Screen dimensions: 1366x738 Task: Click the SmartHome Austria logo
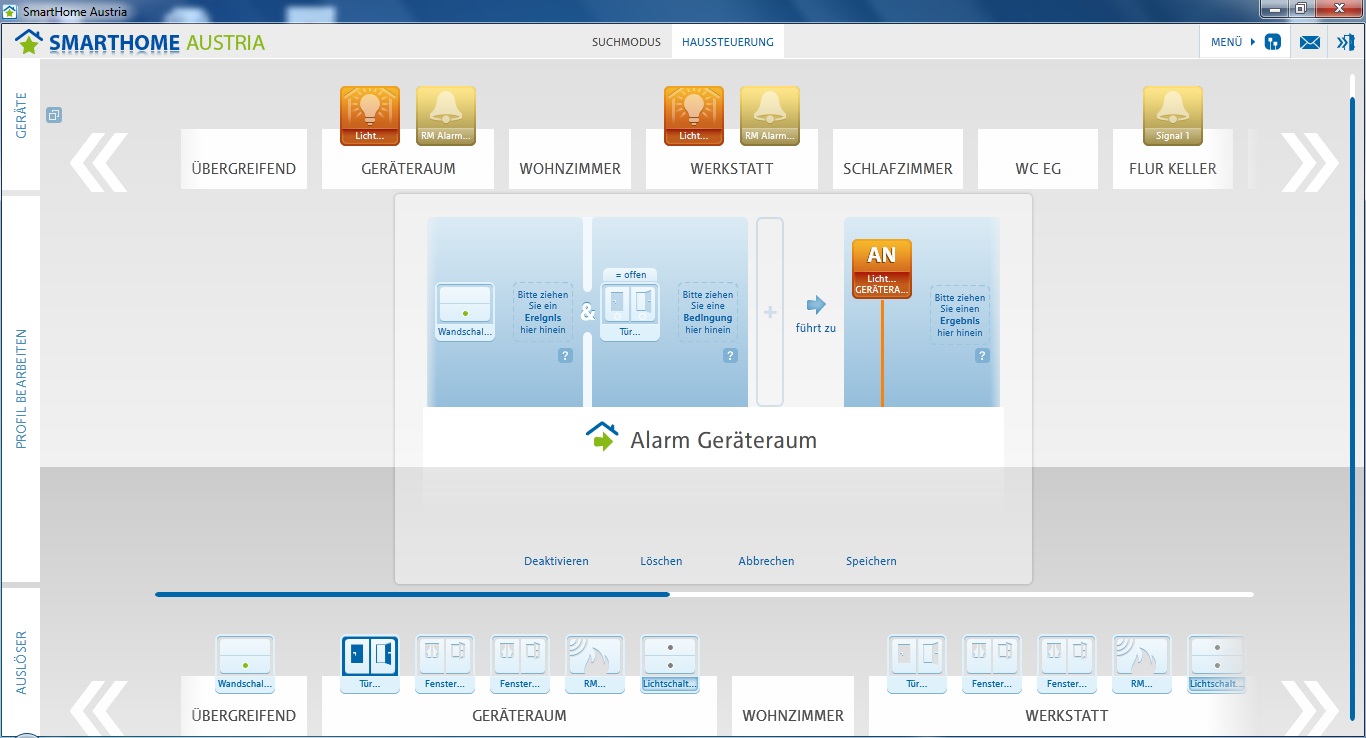point(141,42)
